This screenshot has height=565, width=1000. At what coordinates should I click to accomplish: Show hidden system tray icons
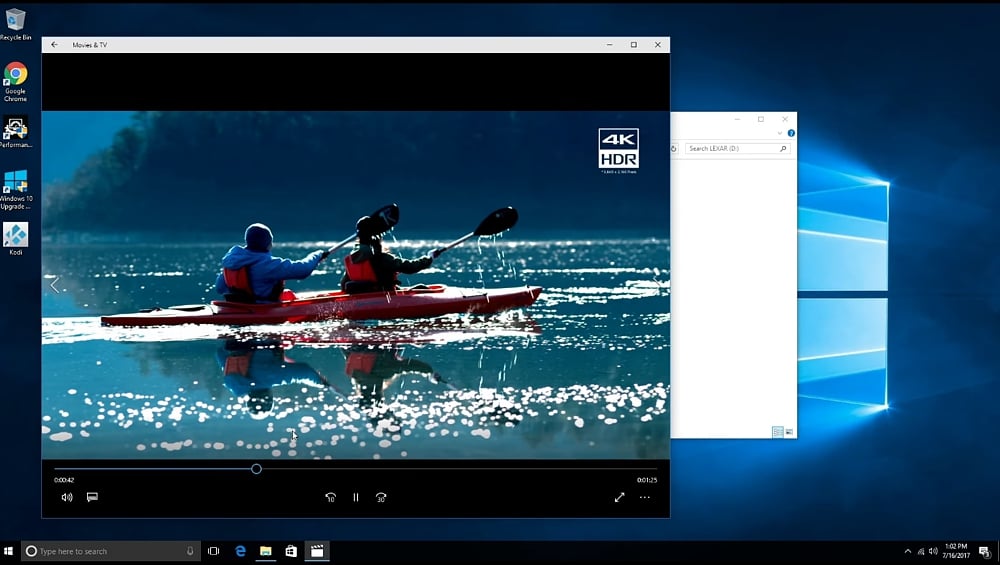908,551
